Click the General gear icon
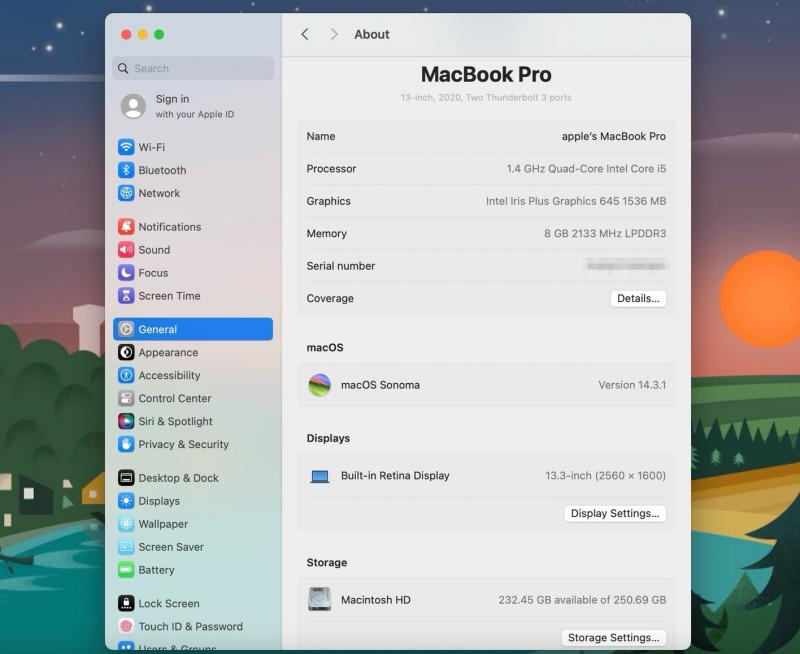Image resolution: width=800 pixels, height=654 pixels. 126,329
